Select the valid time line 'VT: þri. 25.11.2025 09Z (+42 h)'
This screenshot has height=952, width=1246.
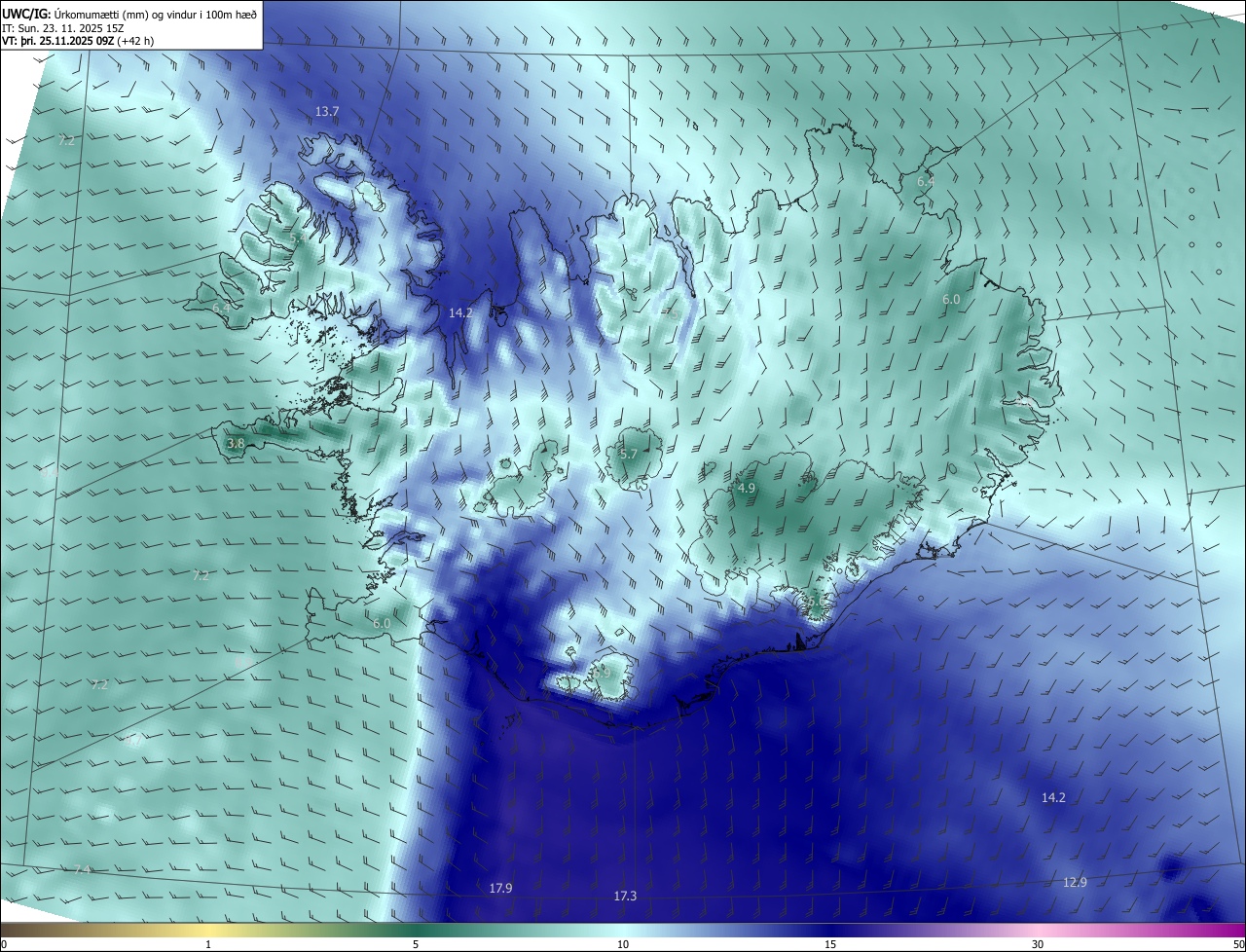tap(78, 41)
